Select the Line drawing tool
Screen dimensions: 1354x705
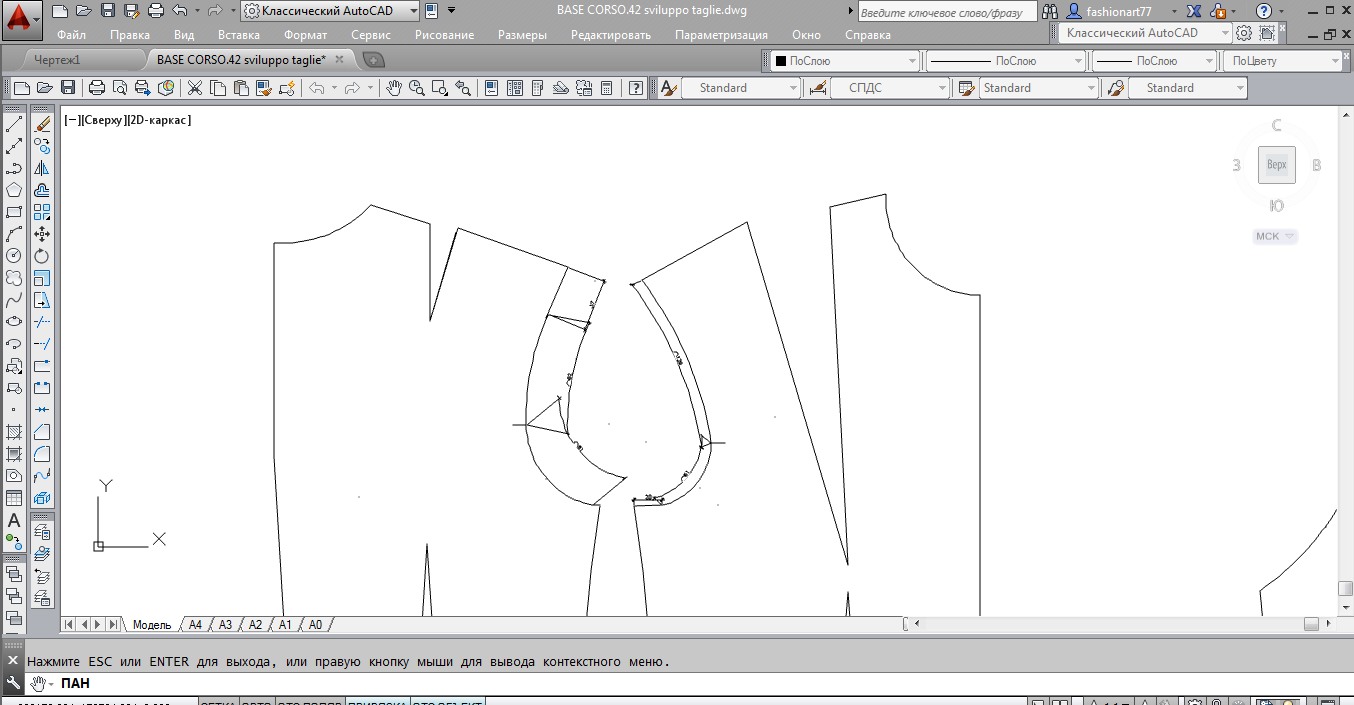coord(14,125)
